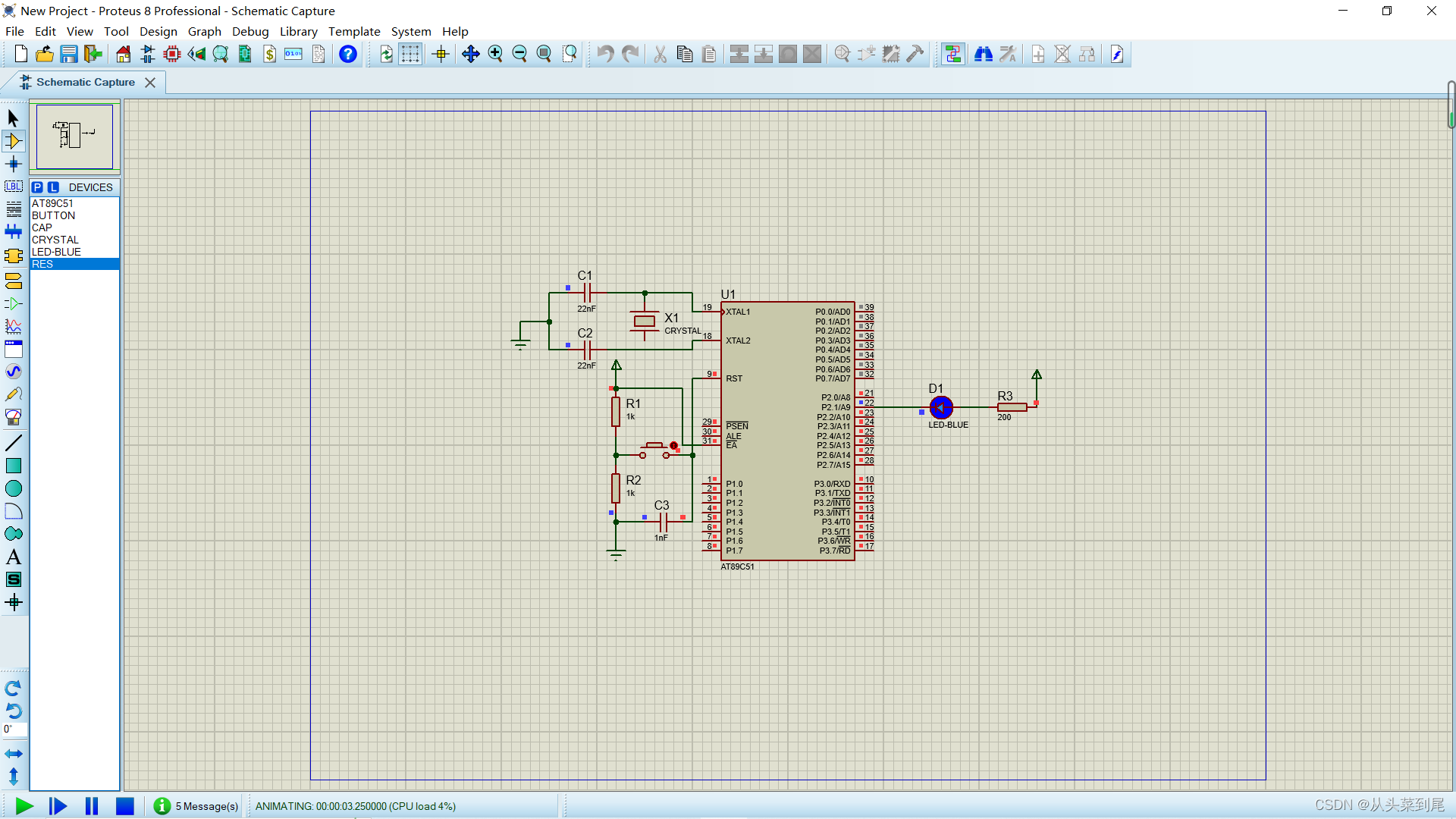Switch to the Schematic Capture tab
1456x819 pixels.
pyautogui.click(x=85, y=82)
